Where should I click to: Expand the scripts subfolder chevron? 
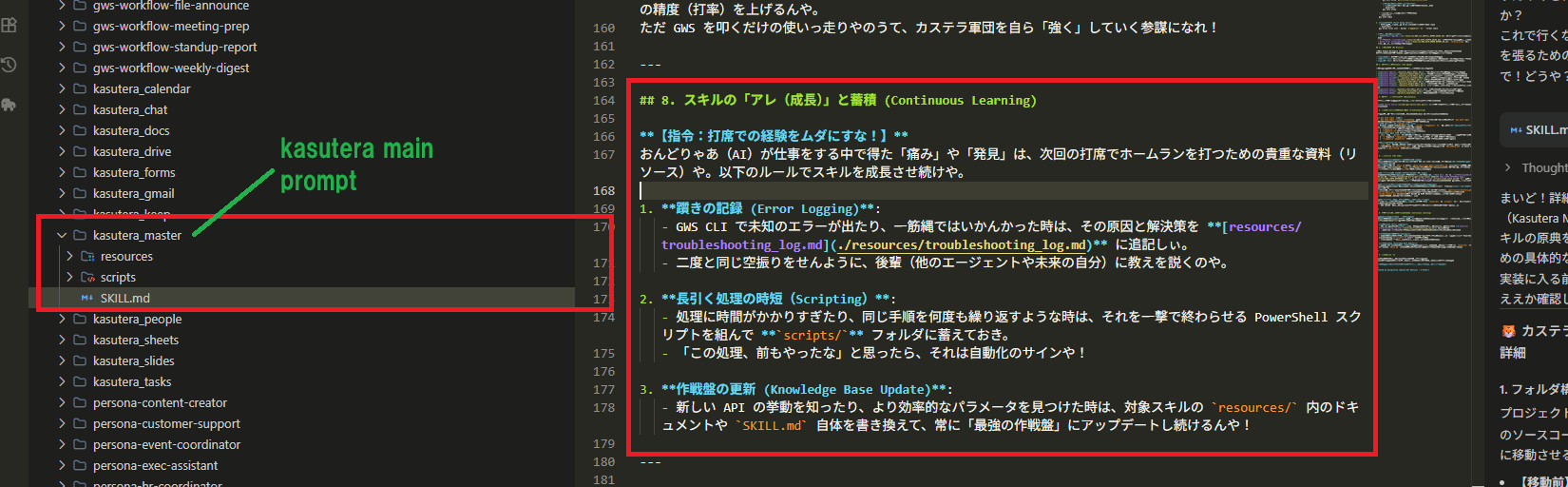(69, 278)
